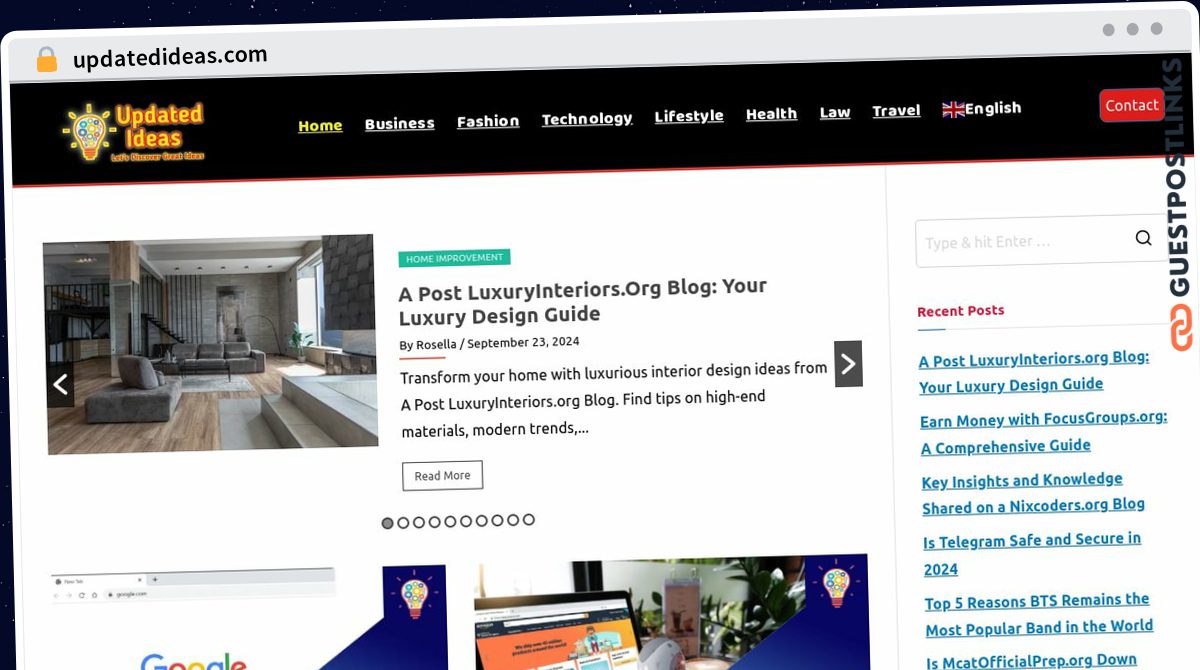Select the eighth slider pagination dot
This screenshot has height=670, width=1200.
pyautogui.click(x=497, y=521)
